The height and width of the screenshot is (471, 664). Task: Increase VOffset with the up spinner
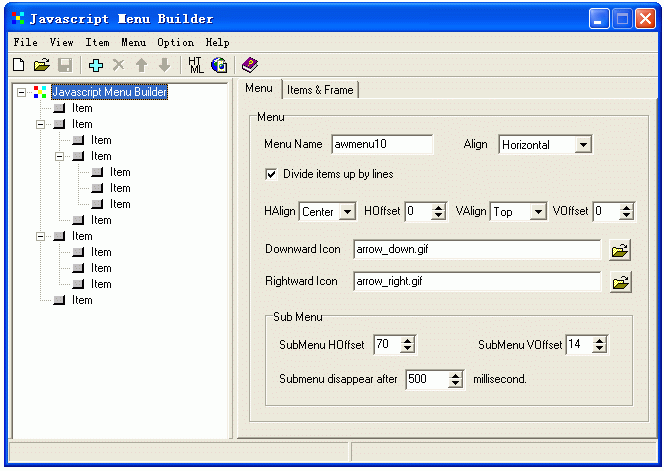pyautogui.click(x=626, y=208)
